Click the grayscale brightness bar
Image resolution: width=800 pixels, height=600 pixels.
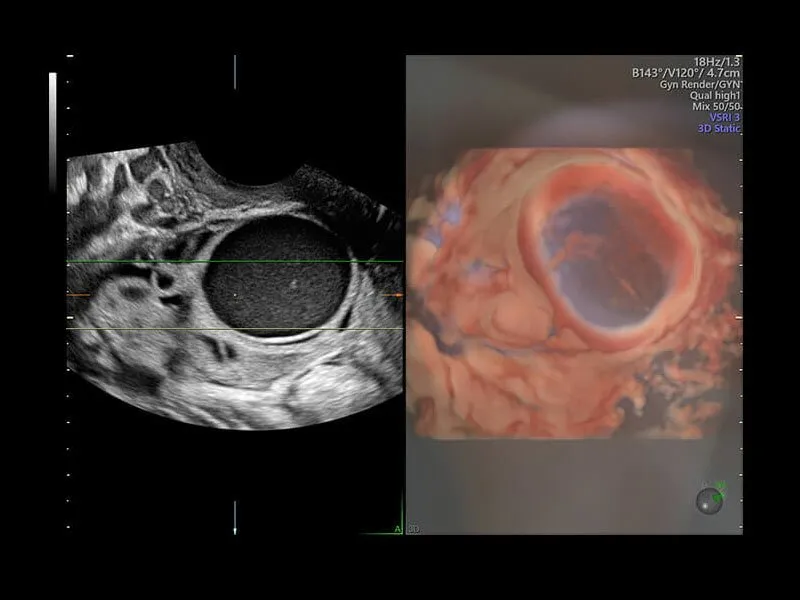pyautogui.click(x=53, y=130)
